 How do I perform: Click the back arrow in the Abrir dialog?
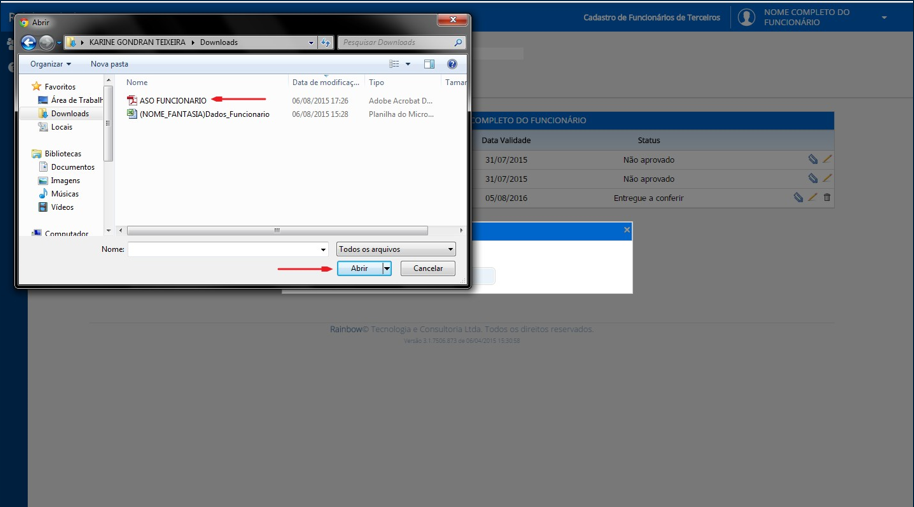[29, 43]
